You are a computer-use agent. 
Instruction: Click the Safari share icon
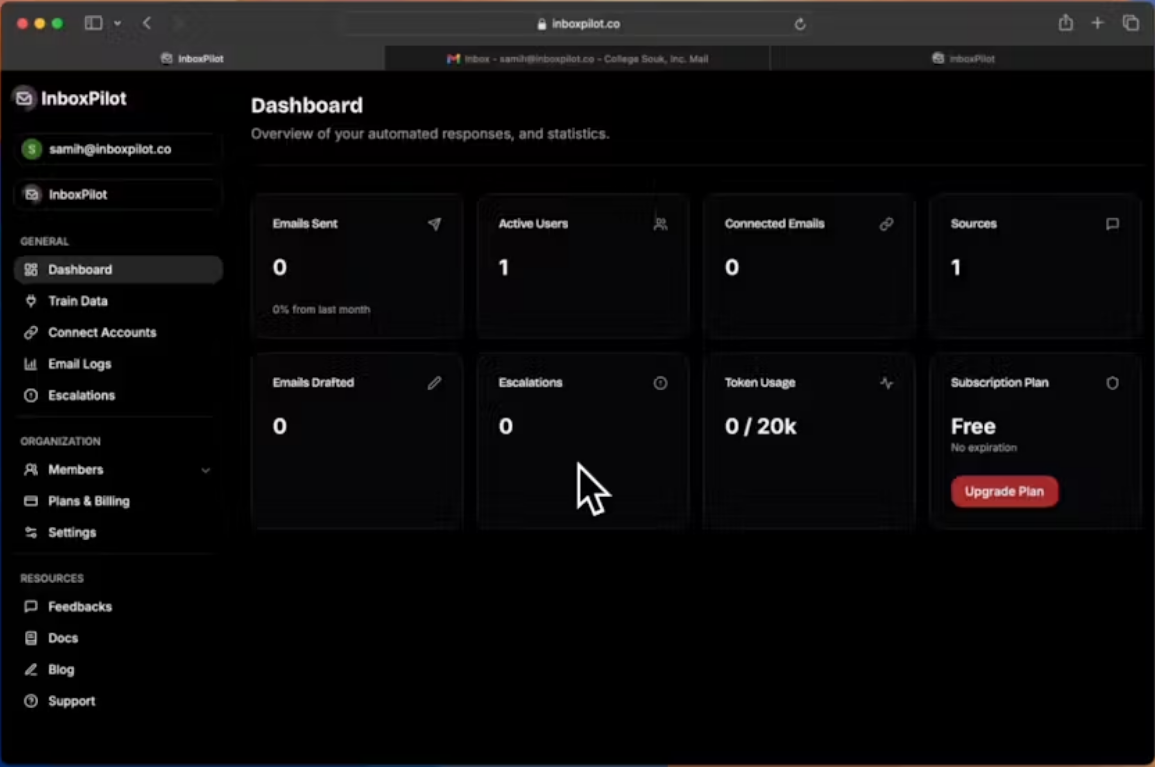point(1066,23)
